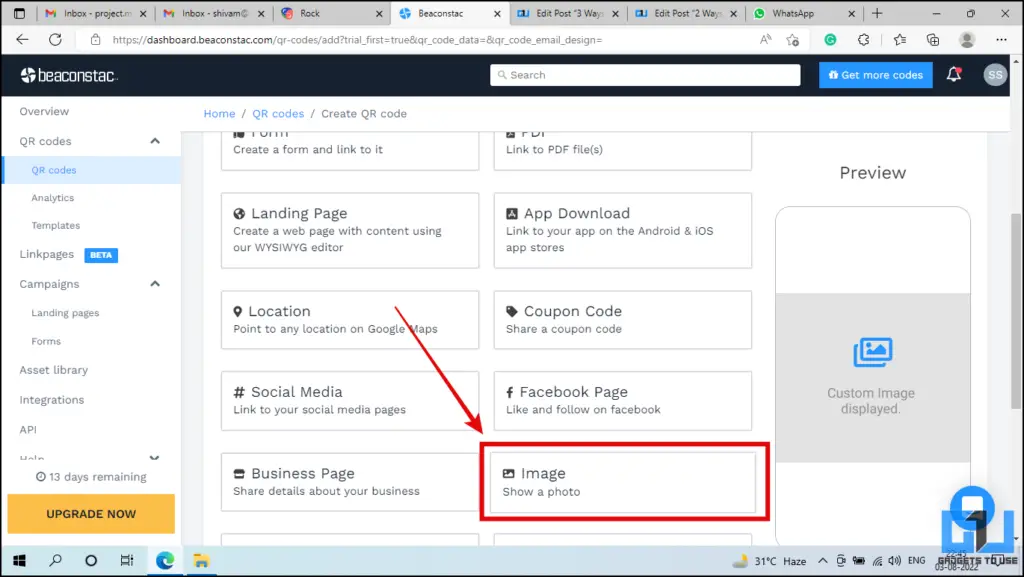Collapse the Campaigns sidebar section
1024x577 pixels.
pos(155,284)
